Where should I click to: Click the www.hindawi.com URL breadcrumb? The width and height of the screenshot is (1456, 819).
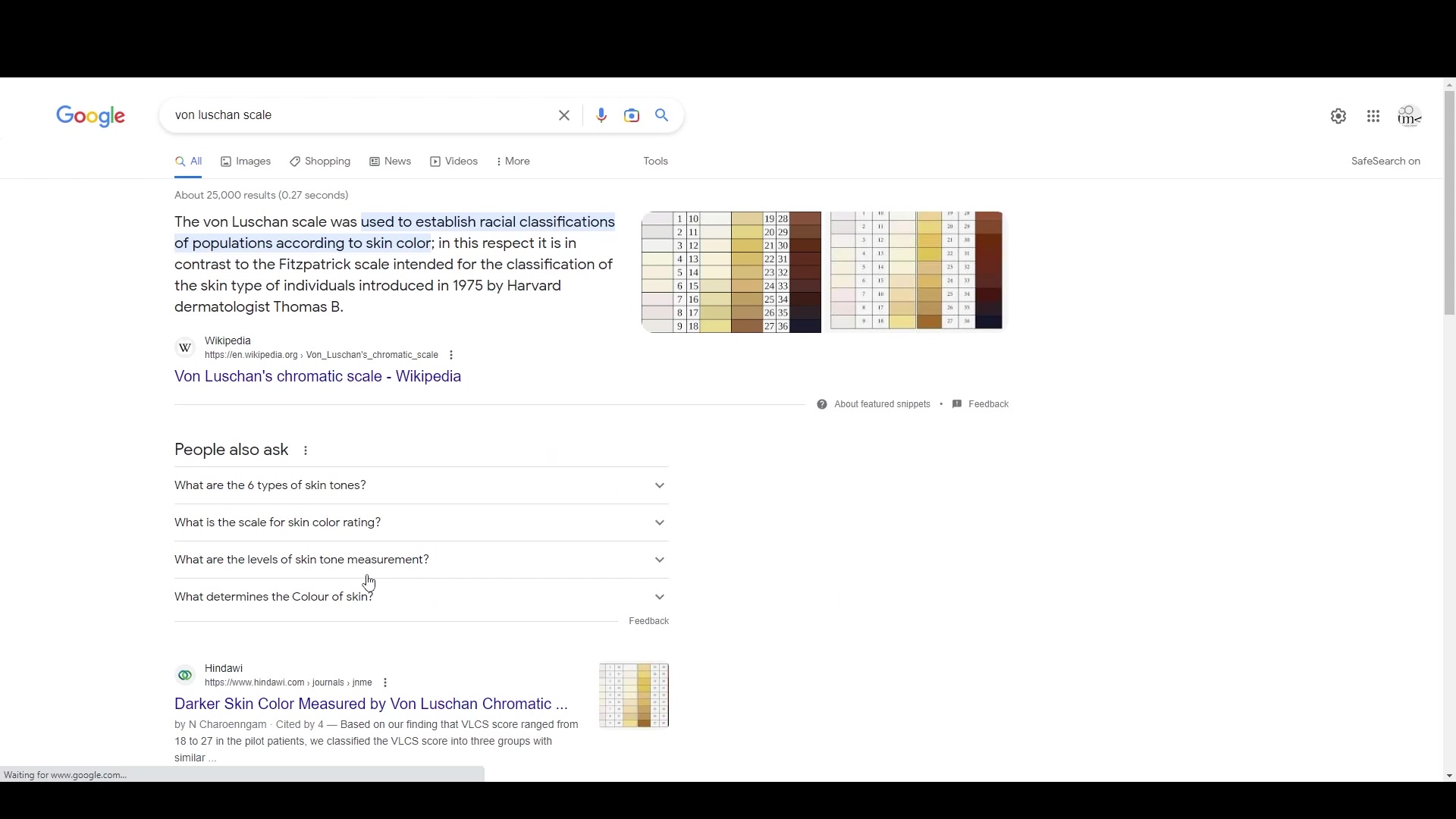(288, 682)
